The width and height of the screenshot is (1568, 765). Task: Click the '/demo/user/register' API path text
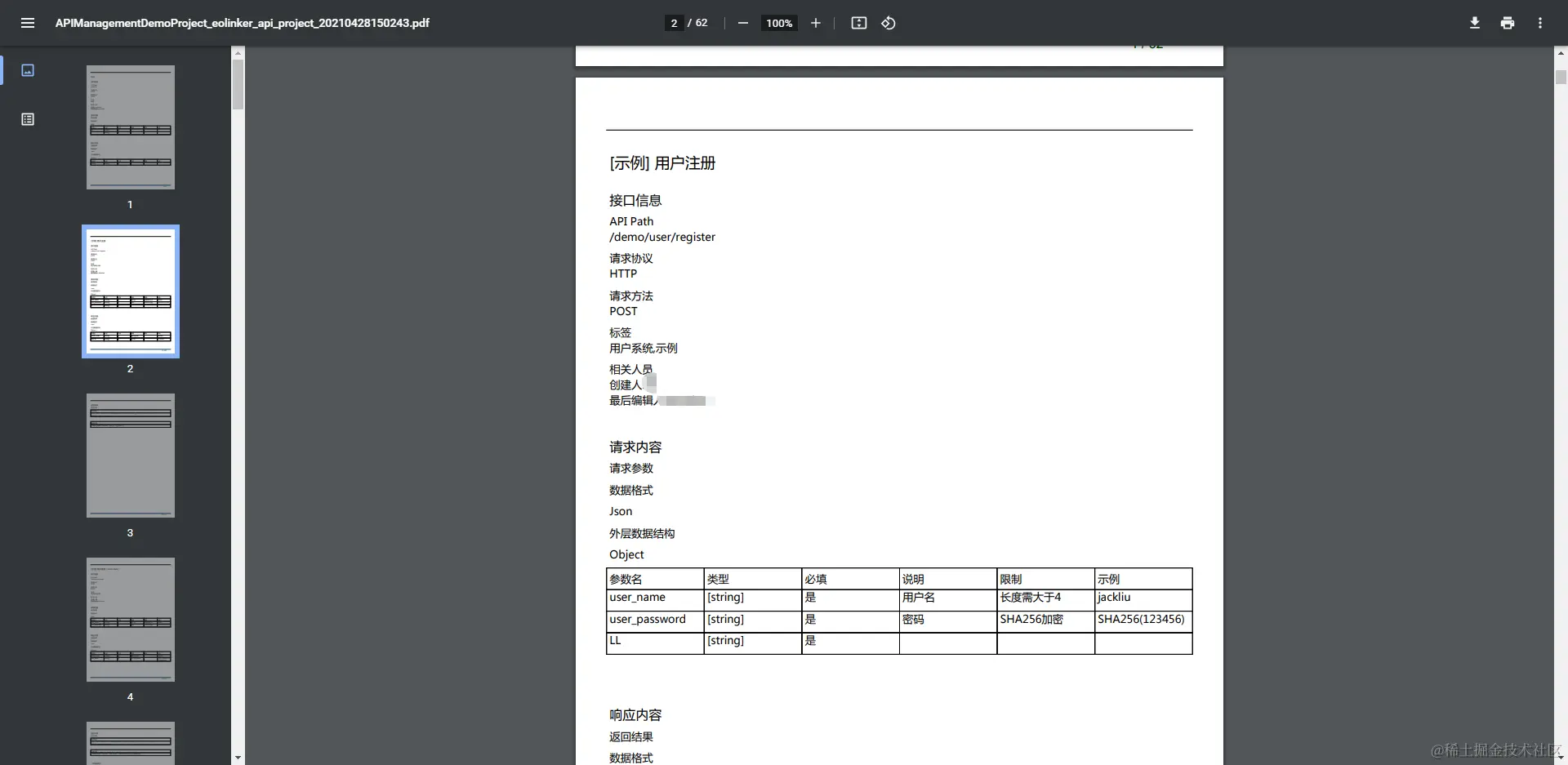tap(662, 237)
